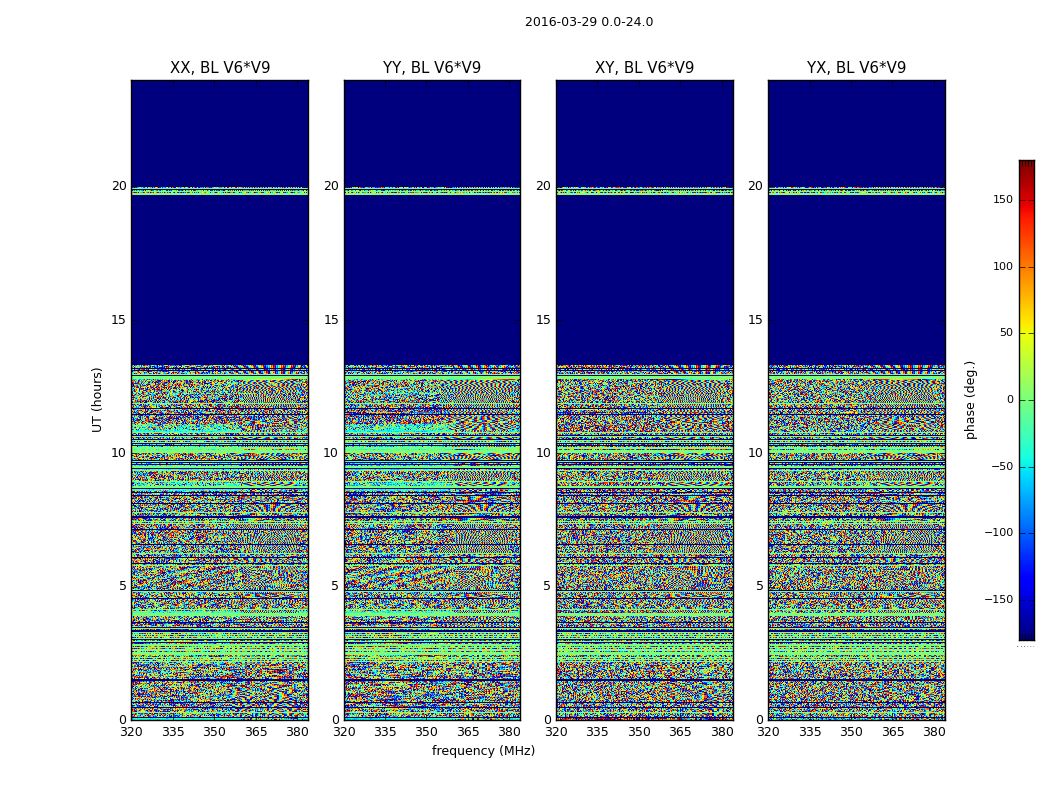Click colorbar tick label '0'
The image size is (1050, 800).
(x=1010, y=400)
